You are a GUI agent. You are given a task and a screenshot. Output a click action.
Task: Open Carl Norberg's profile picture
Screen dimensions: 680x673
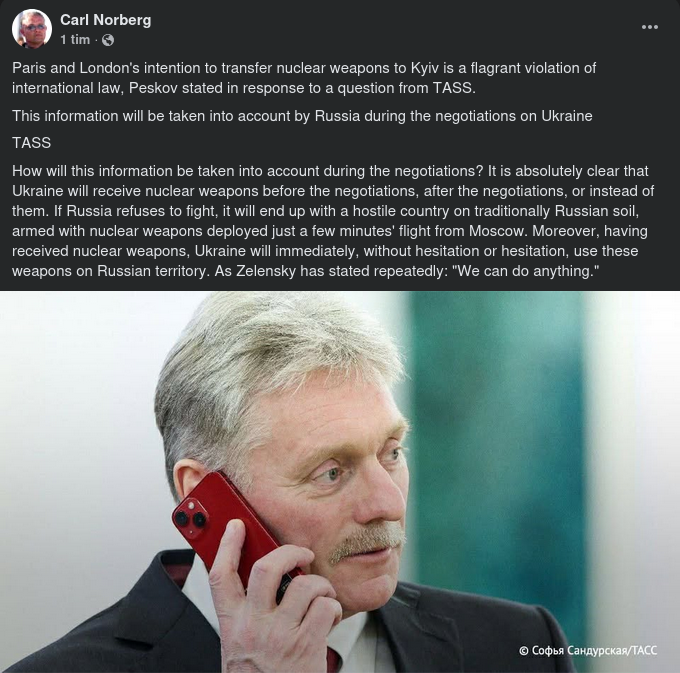pos(32,29)
